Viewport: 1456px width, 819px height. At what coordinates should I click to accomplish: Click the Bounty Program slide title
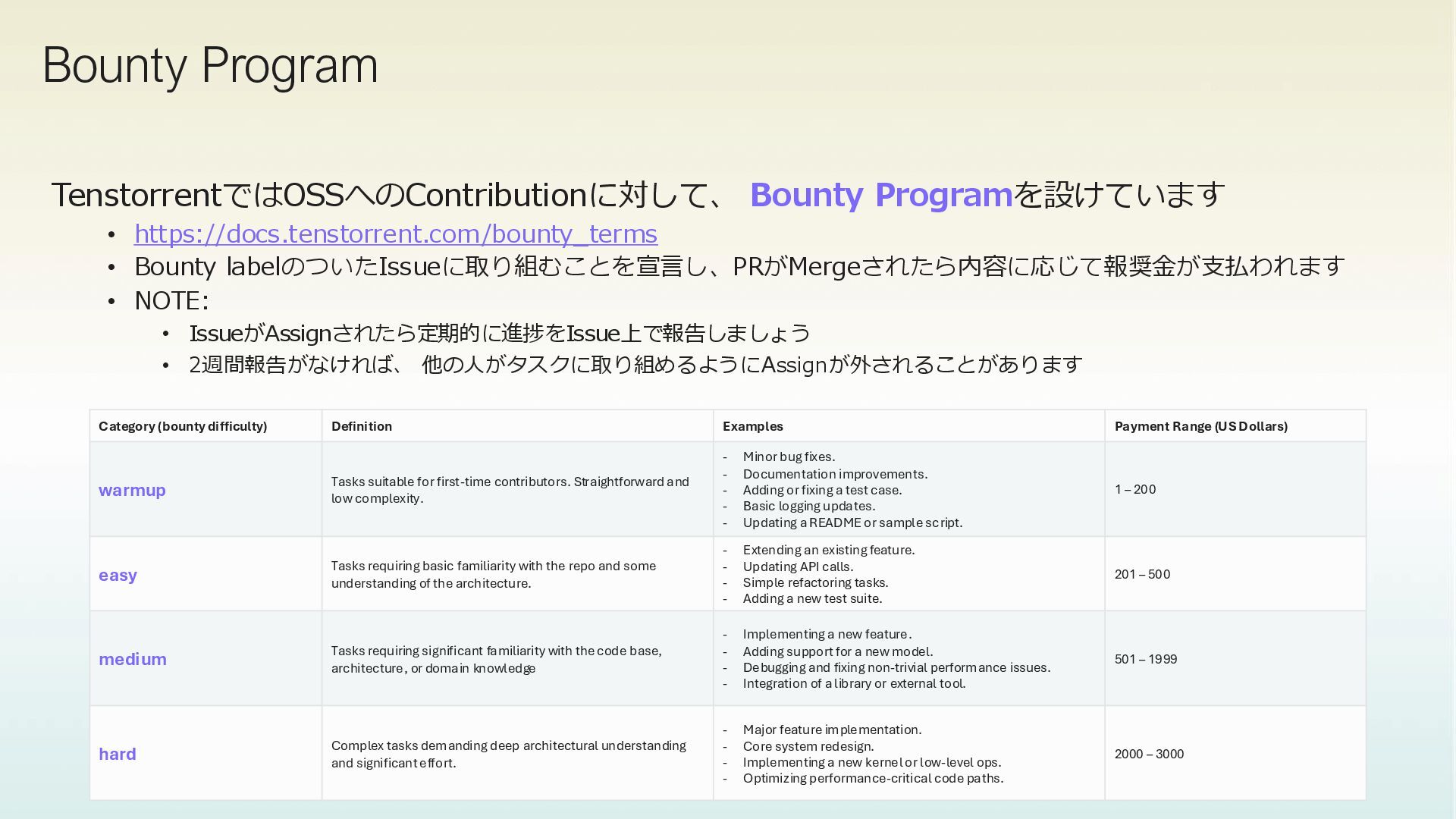(210, 65)
